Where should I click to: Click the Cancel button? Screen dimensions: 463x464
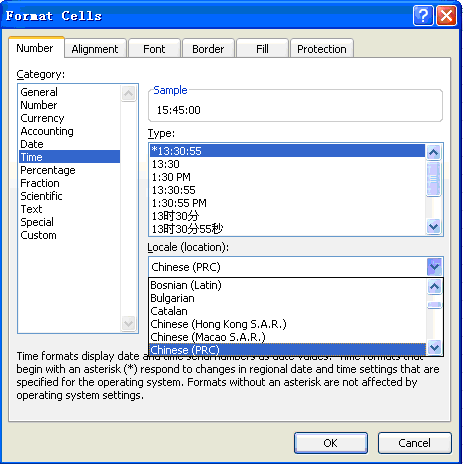coord(415,443)
